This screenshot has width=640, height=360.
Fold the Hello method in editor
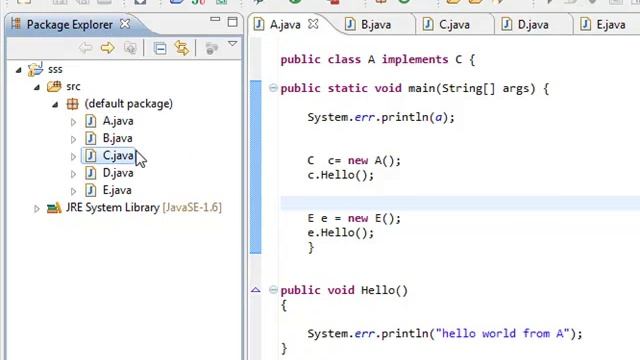(273, 290)
